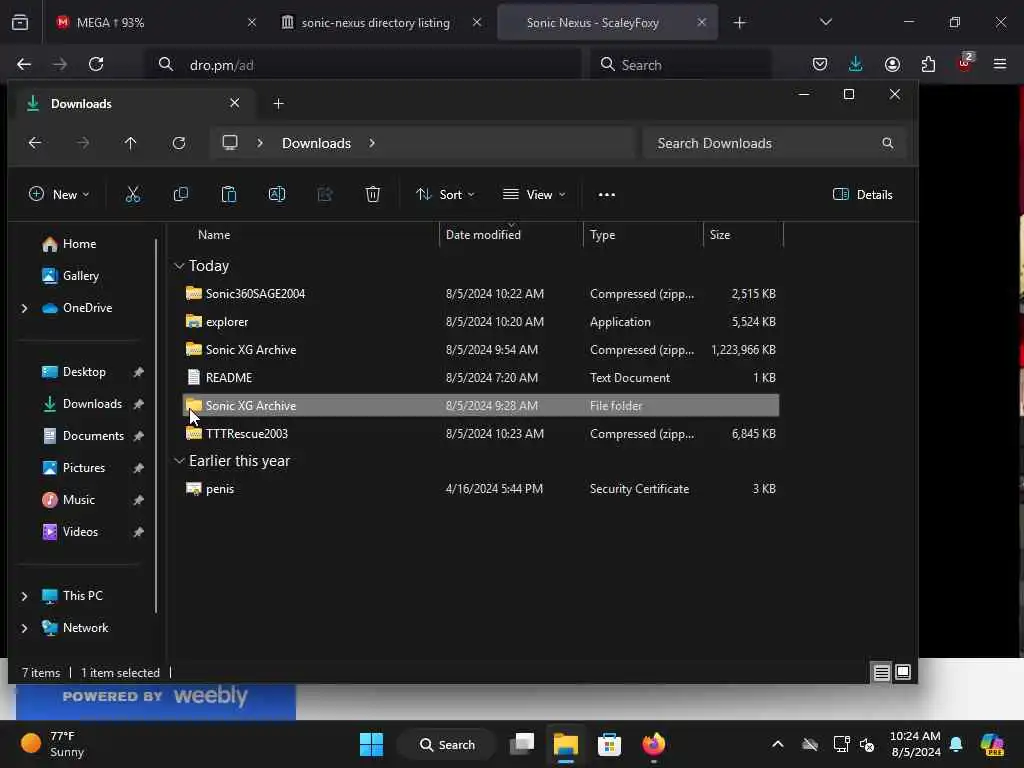Screen dimensions: 1024x768
Task: Toggle the Details pane button
Action: click(862, 195)
